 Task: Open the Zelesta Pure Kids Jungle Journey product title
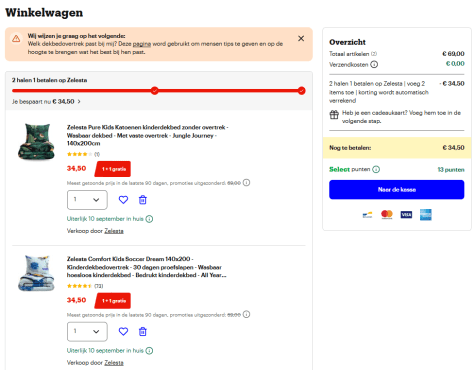148,135
